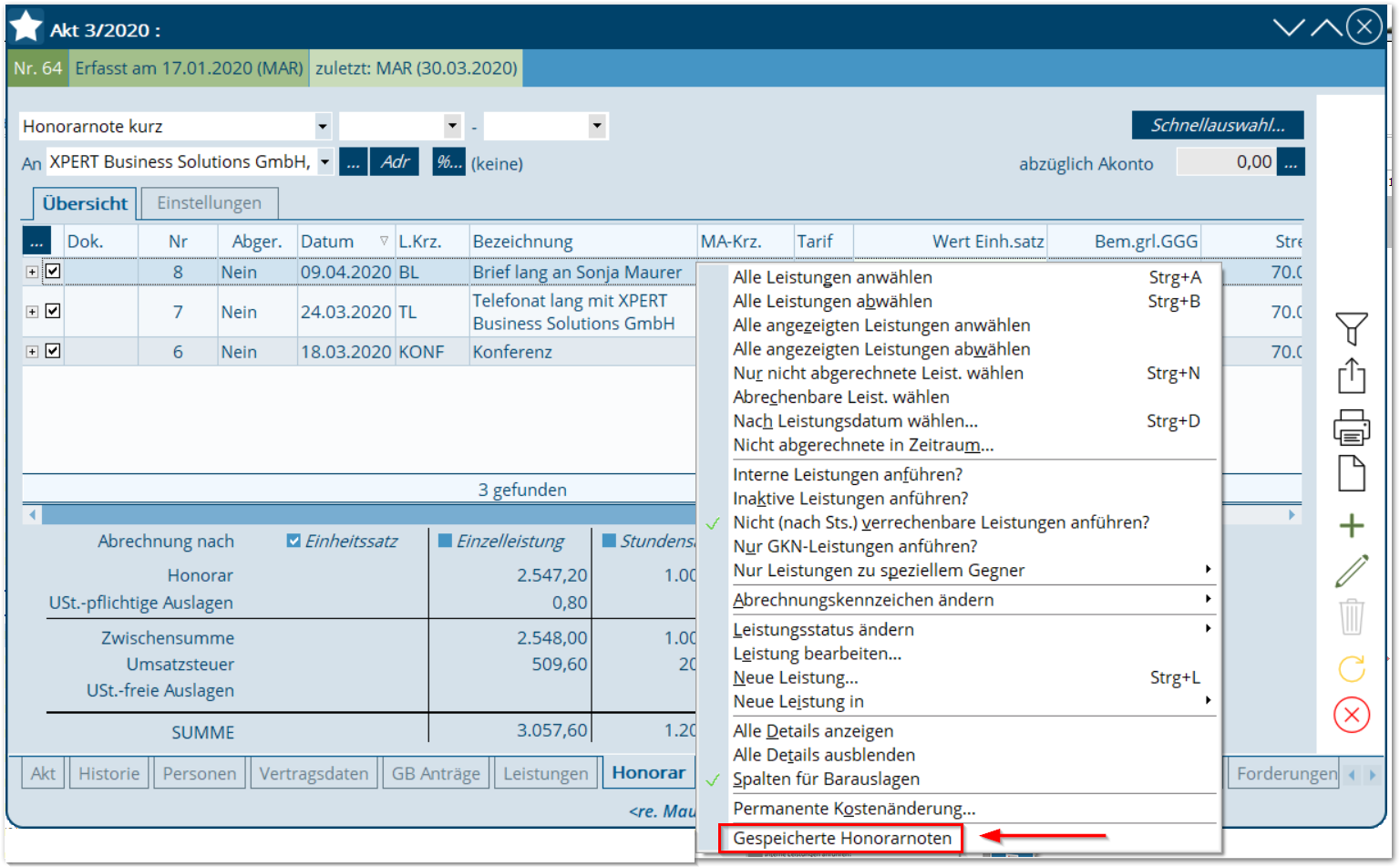Open the GB Anträge bottom tab
The width and height of the screenshot is (1400, 867).
(436, 773)
